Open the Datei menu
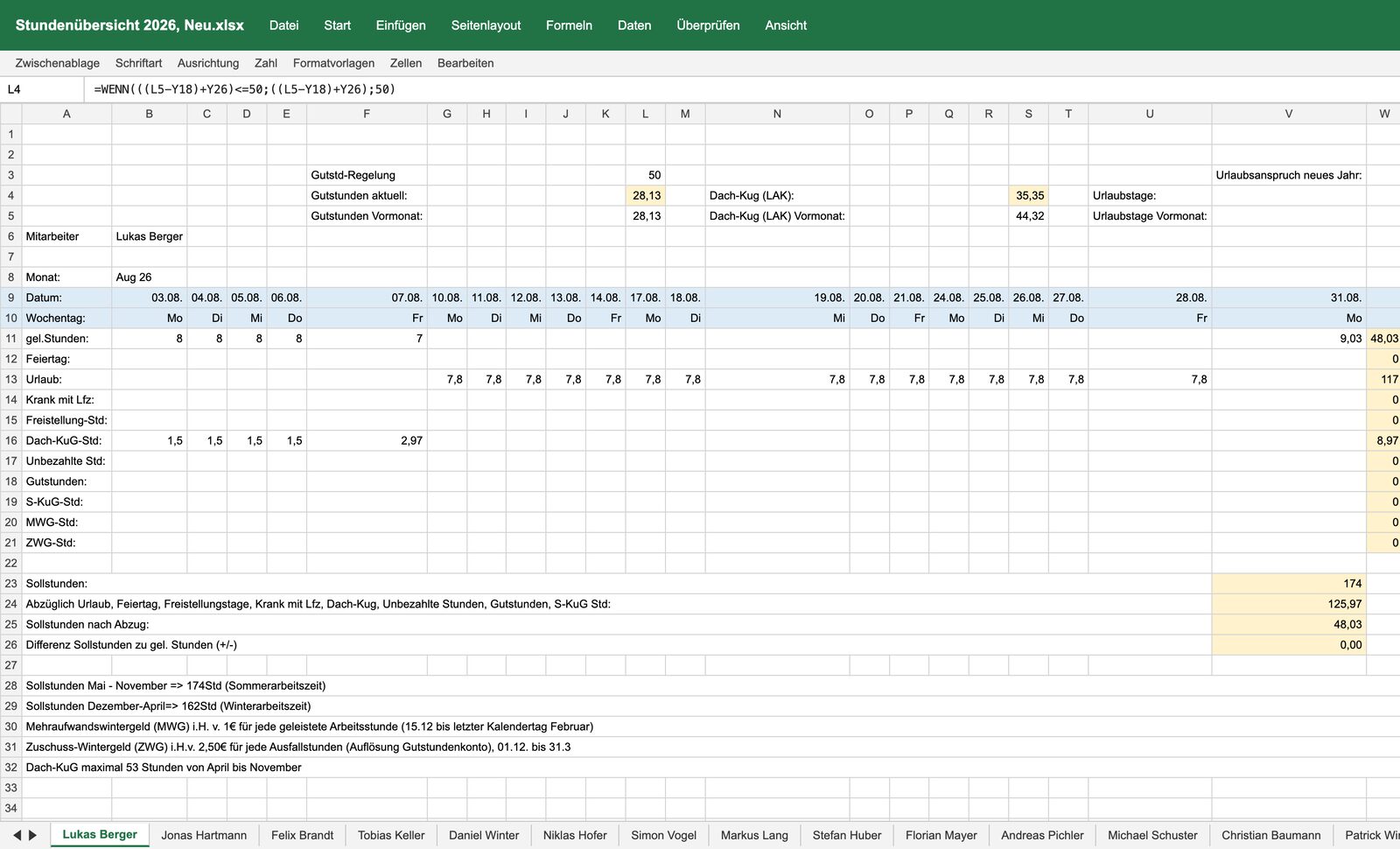Image resolution: width=1400 pixels, height=849 pixels. (x=283, y=25)
